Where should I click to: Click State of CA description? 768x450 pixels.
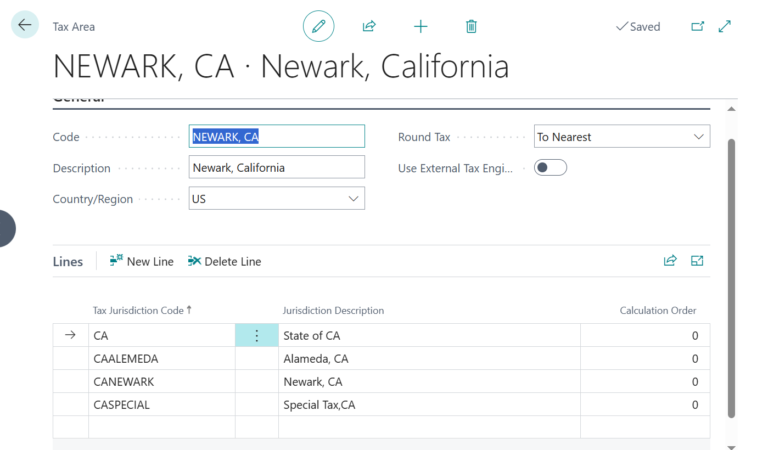pos(429,335)
